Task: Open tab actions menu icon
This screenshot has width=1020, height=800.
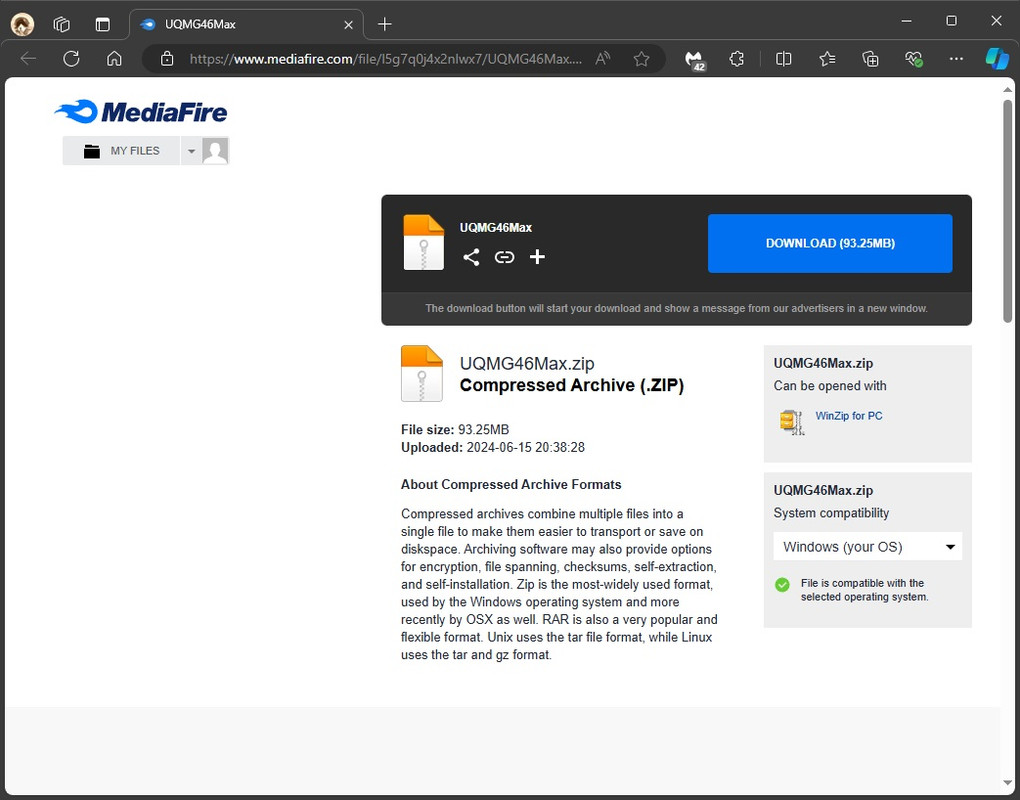Action: (x=103, y=25)
